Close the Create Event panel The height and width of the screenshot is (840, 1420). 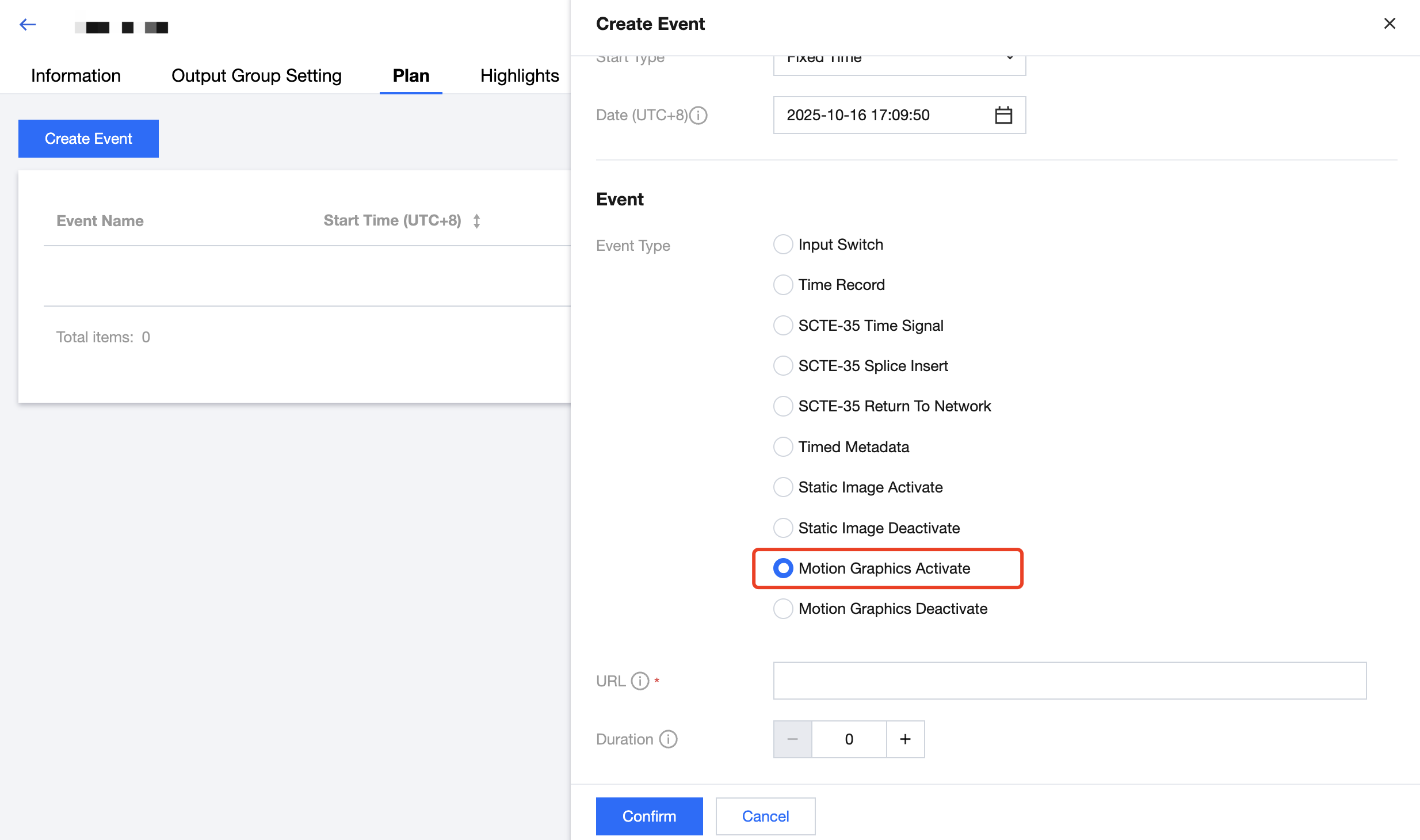(1390, 24)
